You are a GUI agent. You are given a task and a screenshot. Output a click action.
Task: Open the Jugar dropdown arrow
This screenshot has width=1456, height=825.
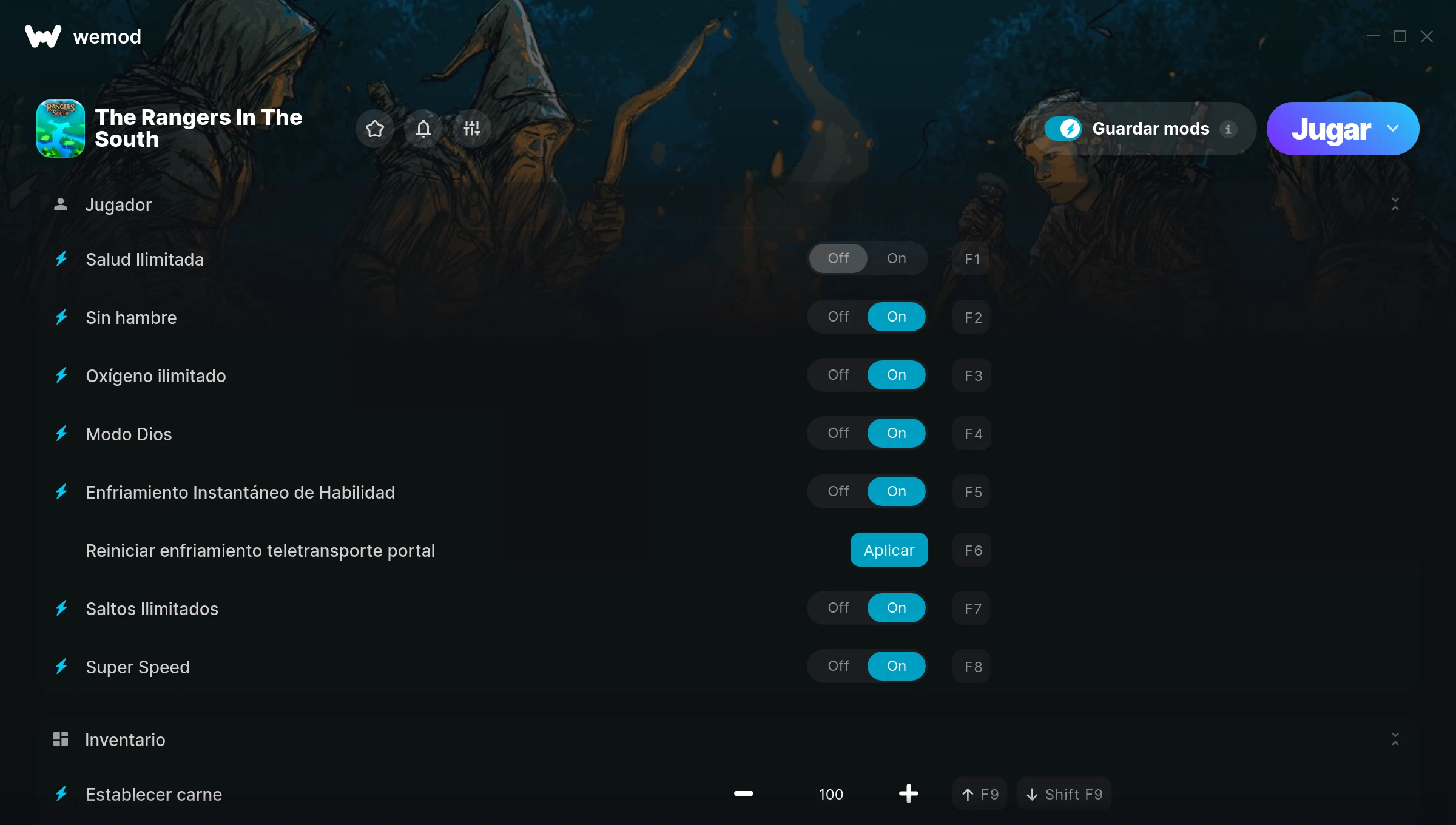coord(1393,129)
